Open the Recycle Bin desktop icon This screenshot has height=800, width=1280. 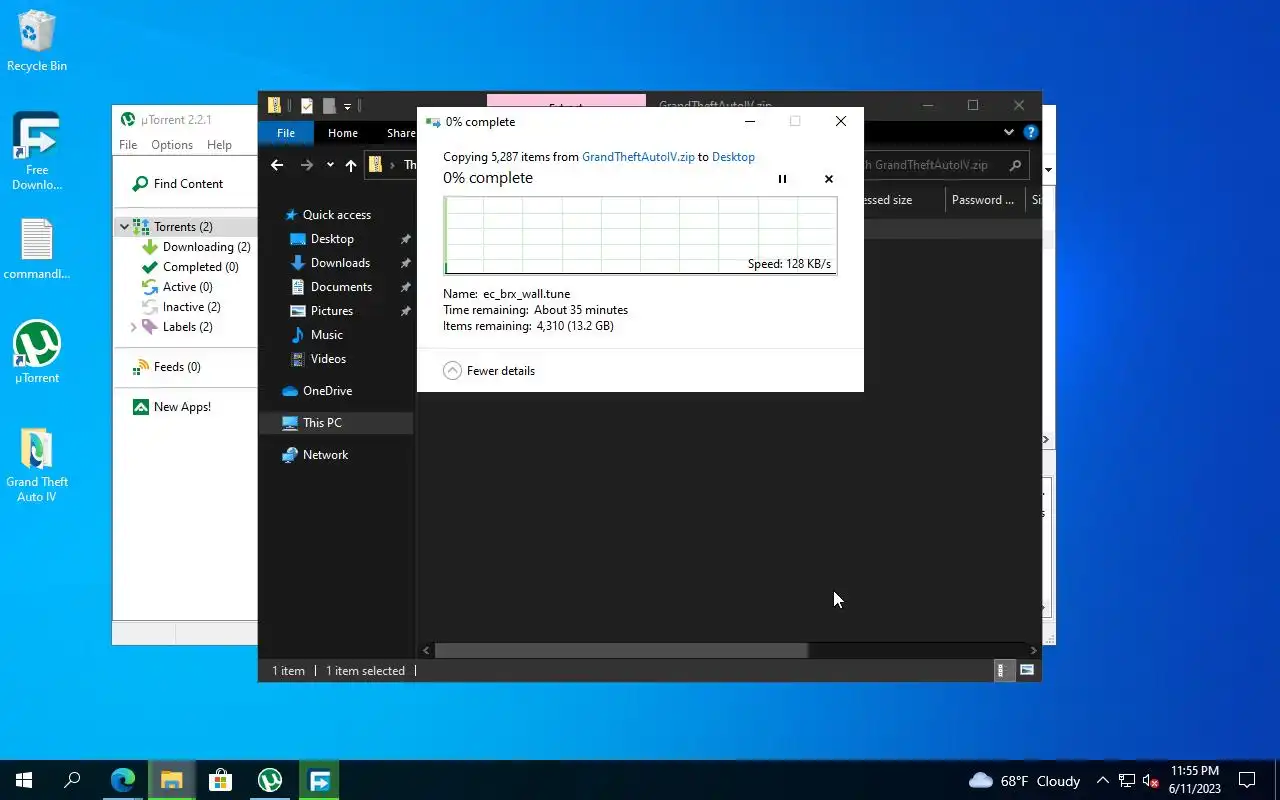pyautogui.click(x=37, y=42)
